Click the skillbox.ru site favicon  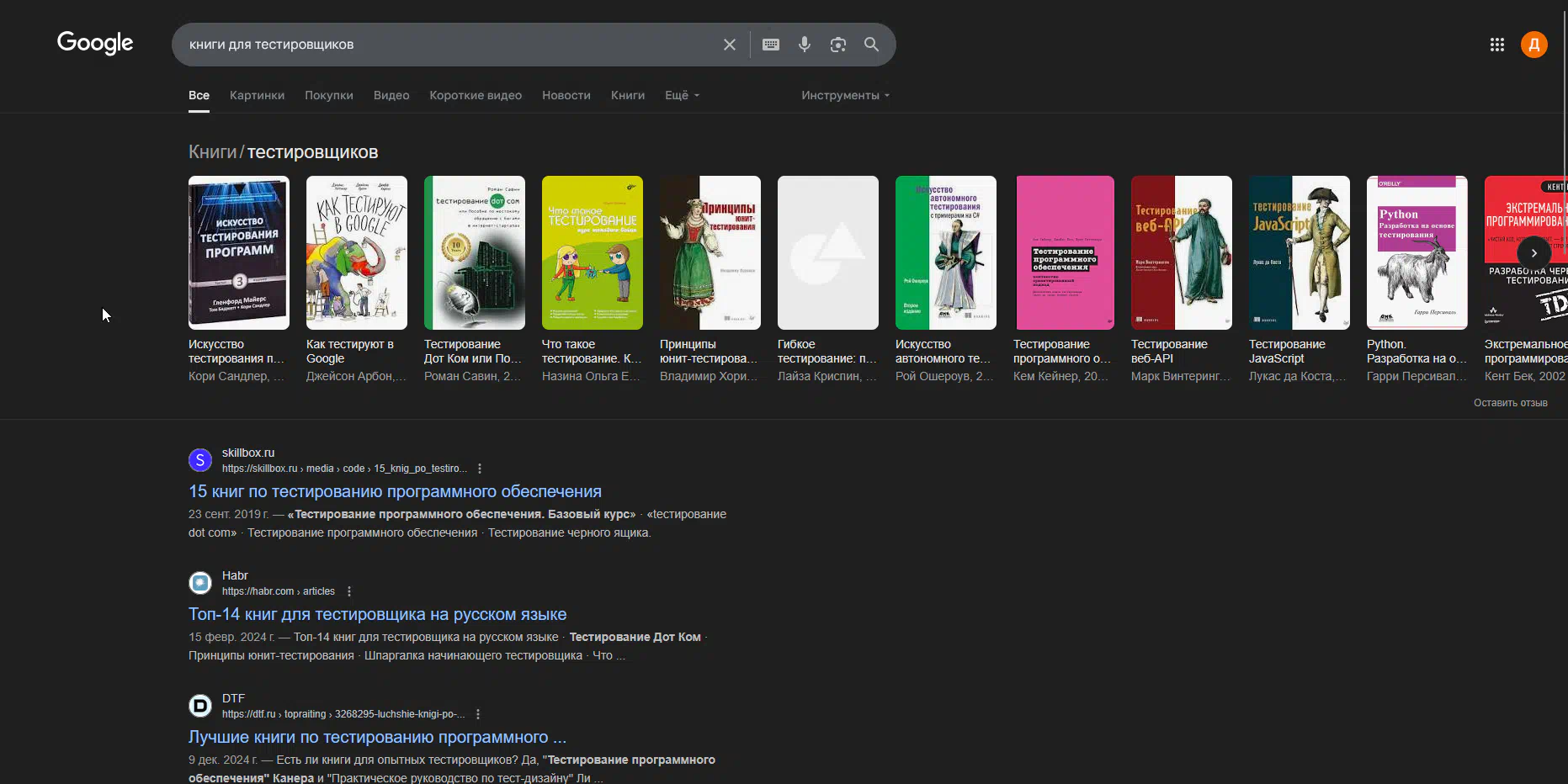click(200, 460)
